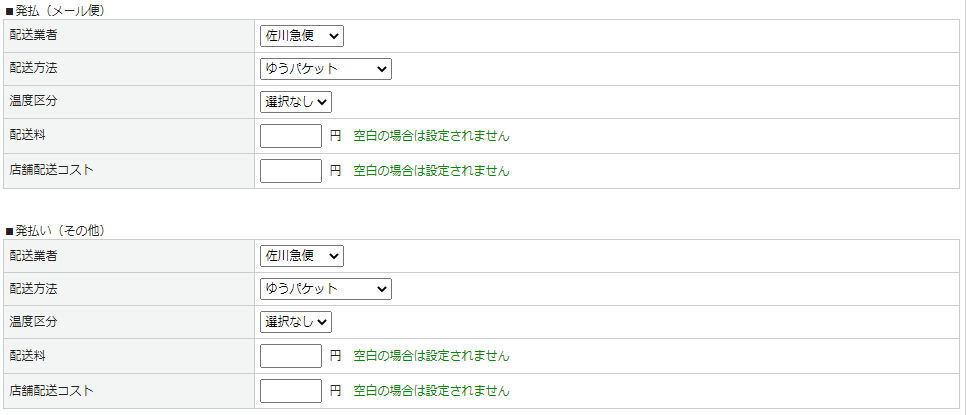Click 配送料 label in メール便 section
The width and height of the screenshot is (966, 415).
click(x=28, y=134)
